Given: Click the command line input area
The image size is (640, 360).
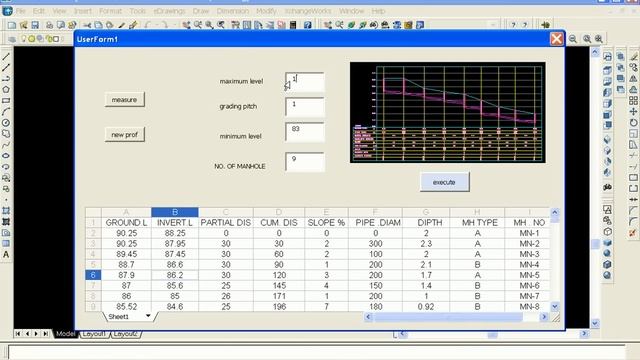Looking at the screenshot, I should point(316,351).
